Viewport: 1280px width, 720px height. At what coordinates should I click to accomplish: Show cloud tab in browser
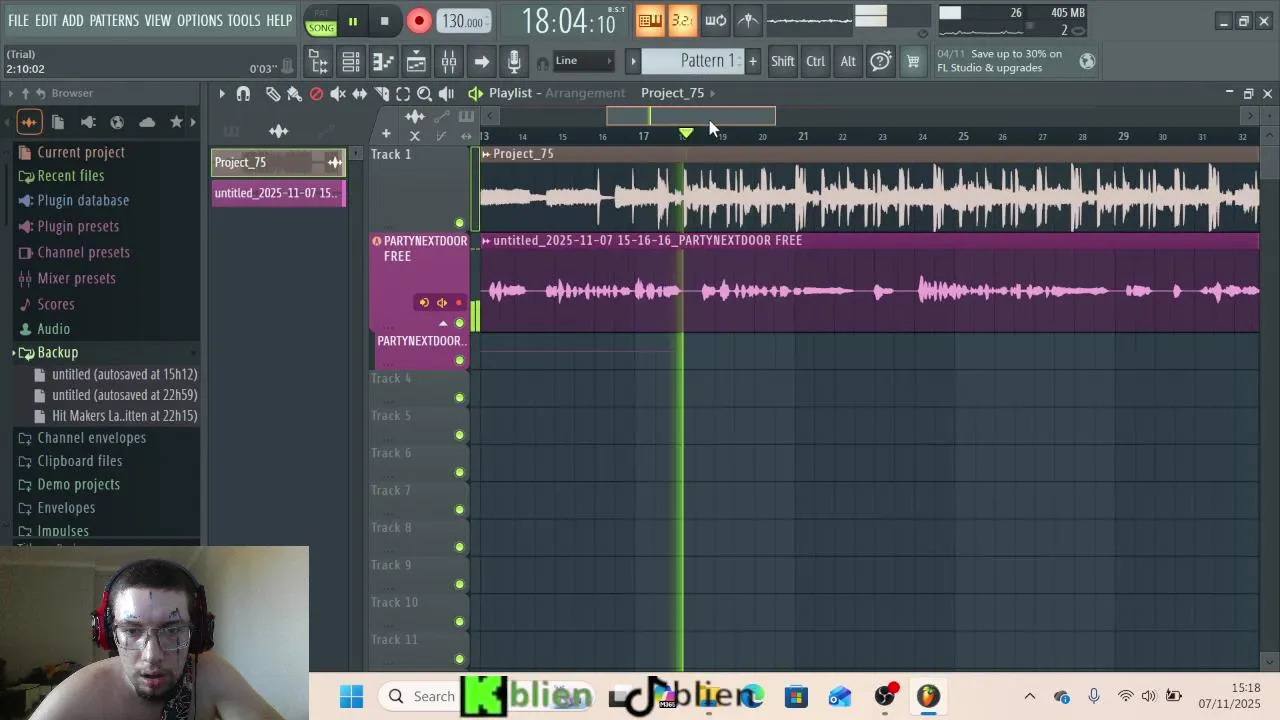point(147,122)
